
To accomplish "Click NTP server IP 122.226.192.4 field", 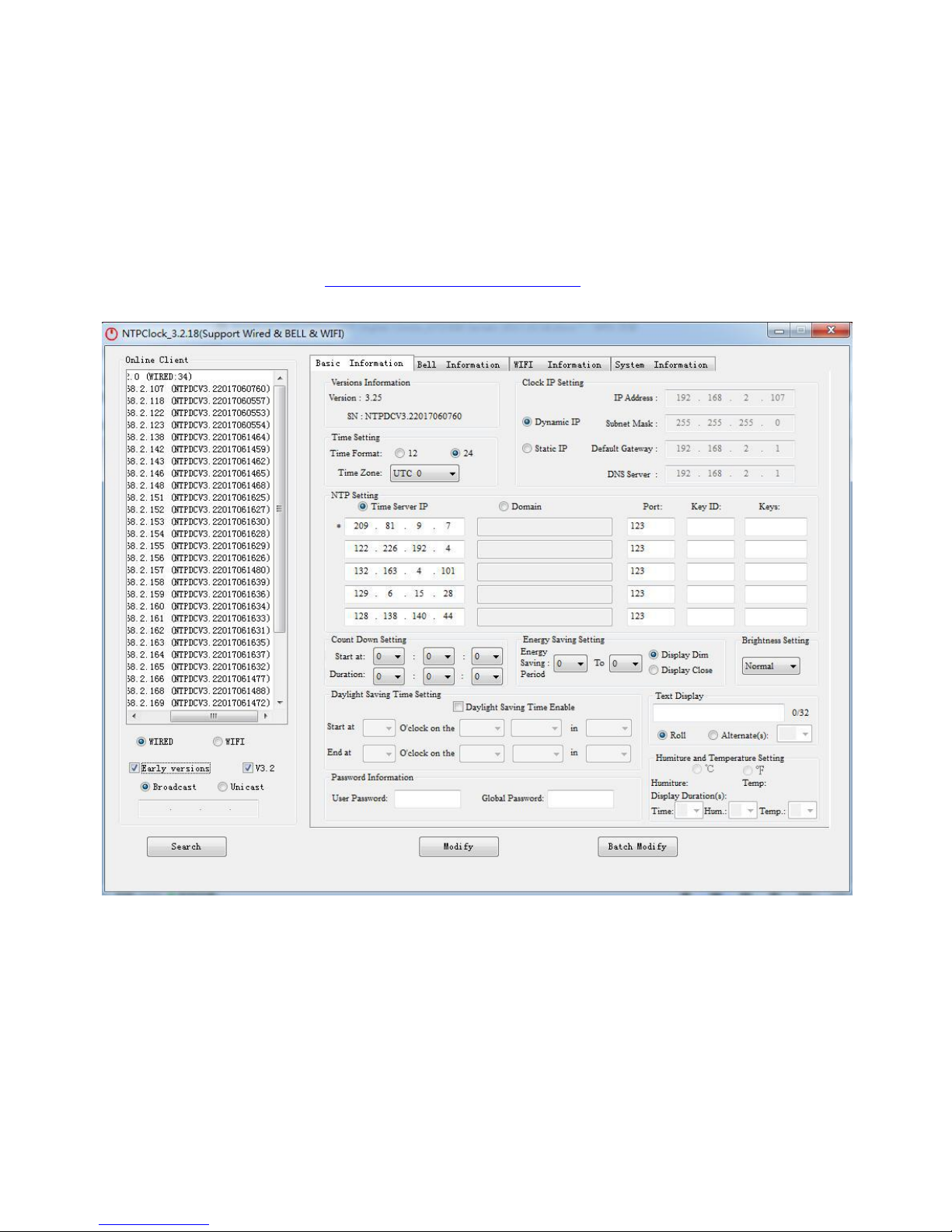I will [x=404, y=549].
